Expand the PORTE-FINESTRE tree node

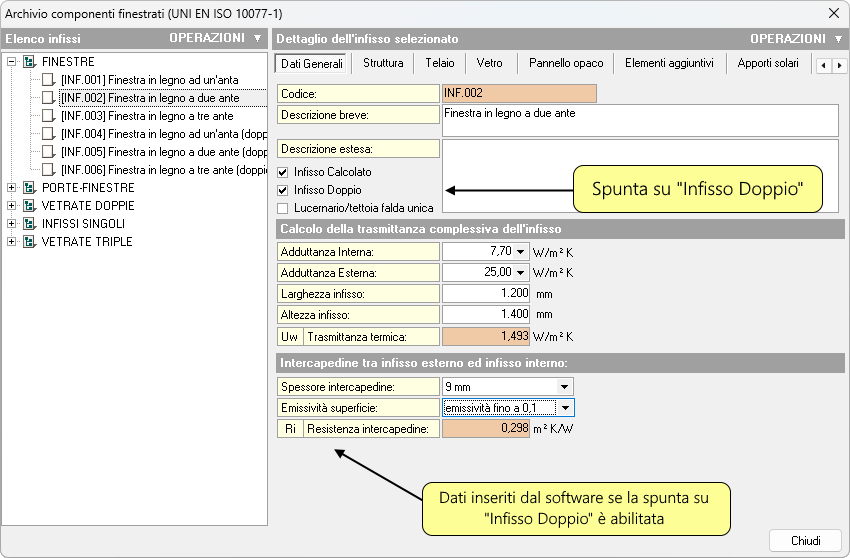click(x=11, y=188)
